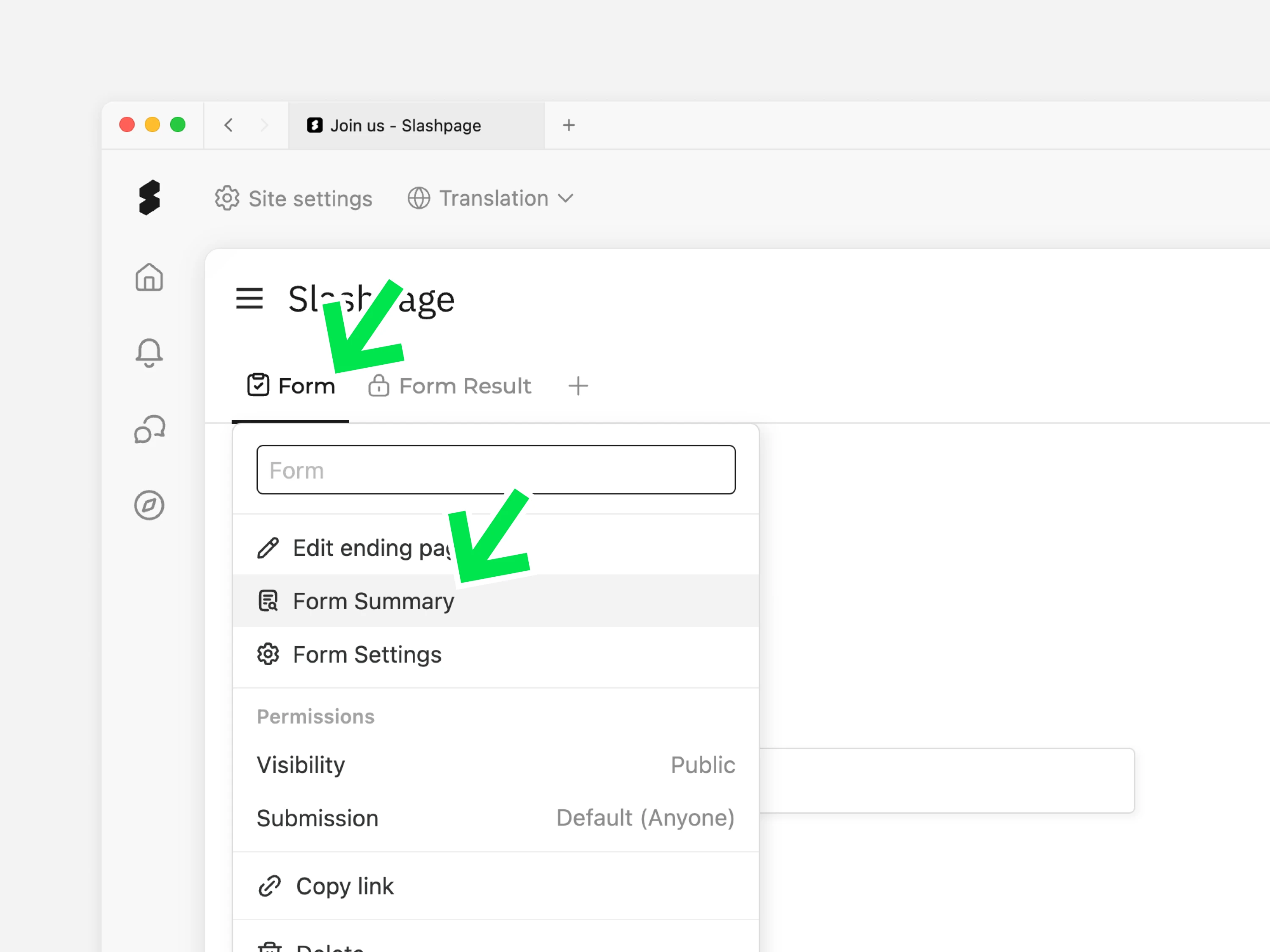Click the Form Settings gear icon
This screenshot has width=1270, height=952.
pyautogui.click(x=268, y=654)
